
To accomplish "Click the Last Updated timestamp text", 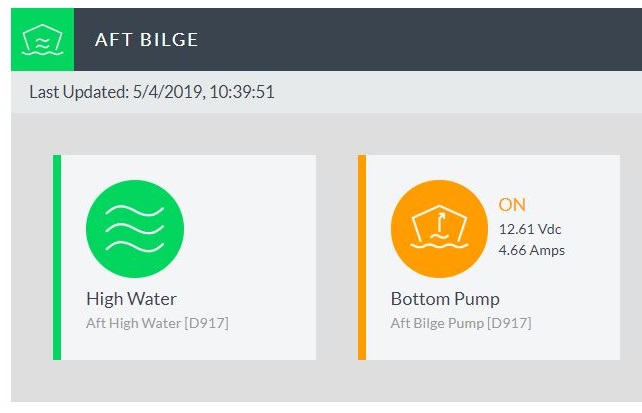I will [x=152, y=92].
